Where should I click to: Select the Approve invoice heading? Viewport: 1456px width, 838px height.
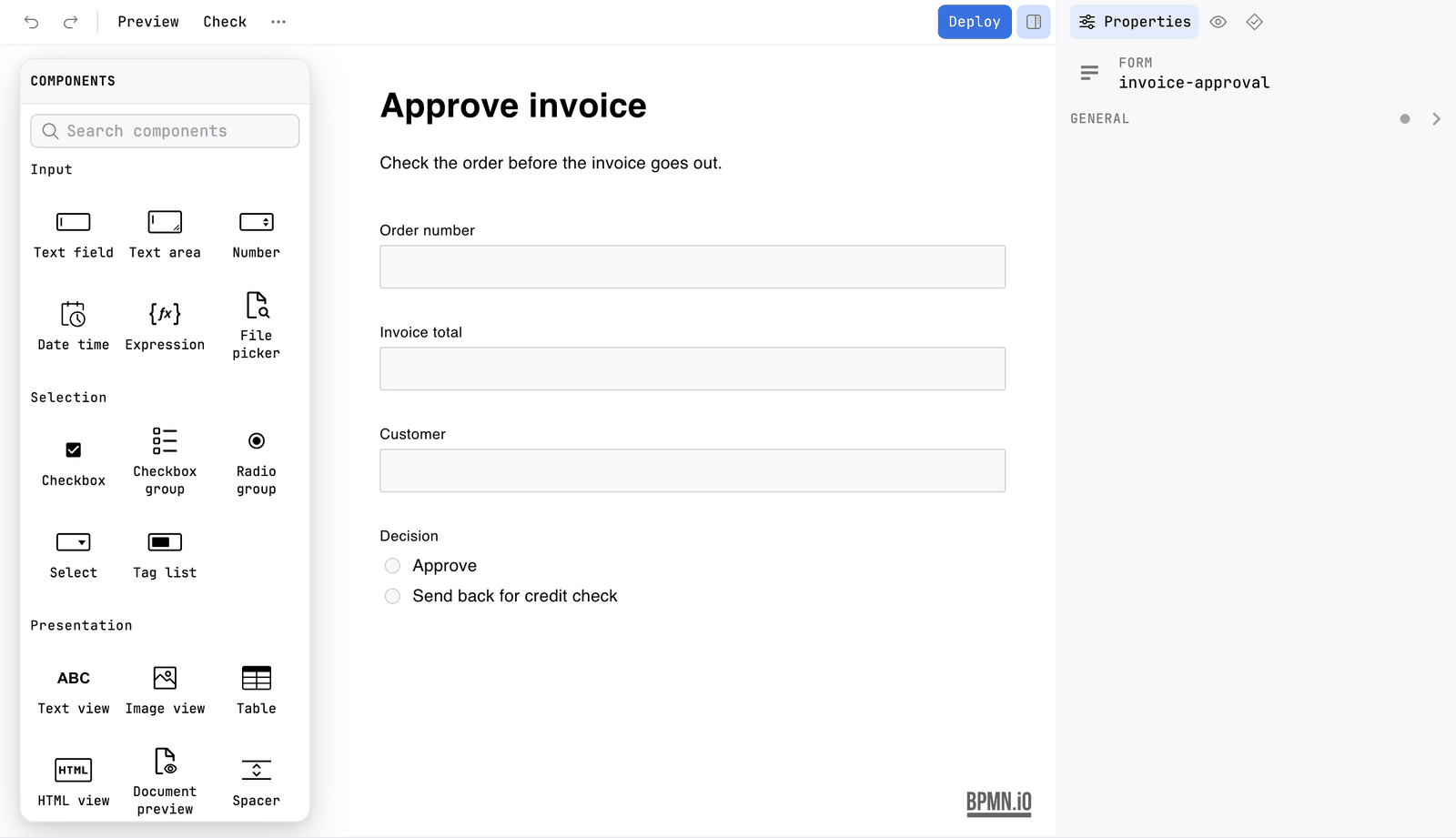coord(513,106)
